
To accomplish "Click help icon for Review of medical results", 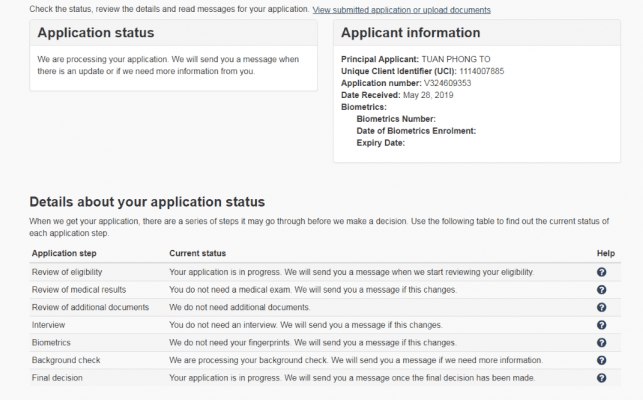I will click(601, 290).
